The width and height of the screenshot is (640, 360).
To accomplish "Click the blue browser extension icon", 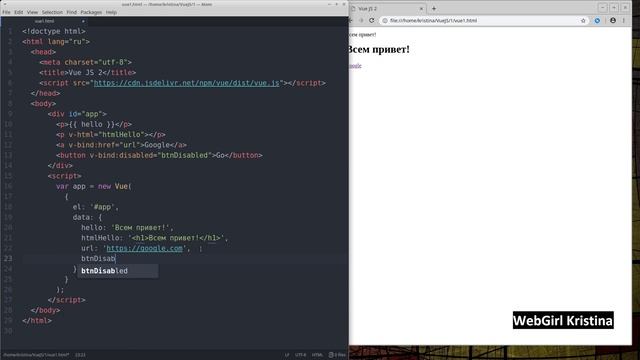I will (x=597, y=20).
